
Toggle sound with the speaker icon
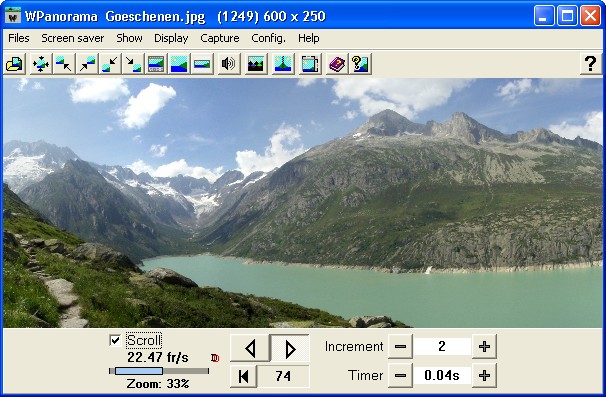click(x=228, y=64)
